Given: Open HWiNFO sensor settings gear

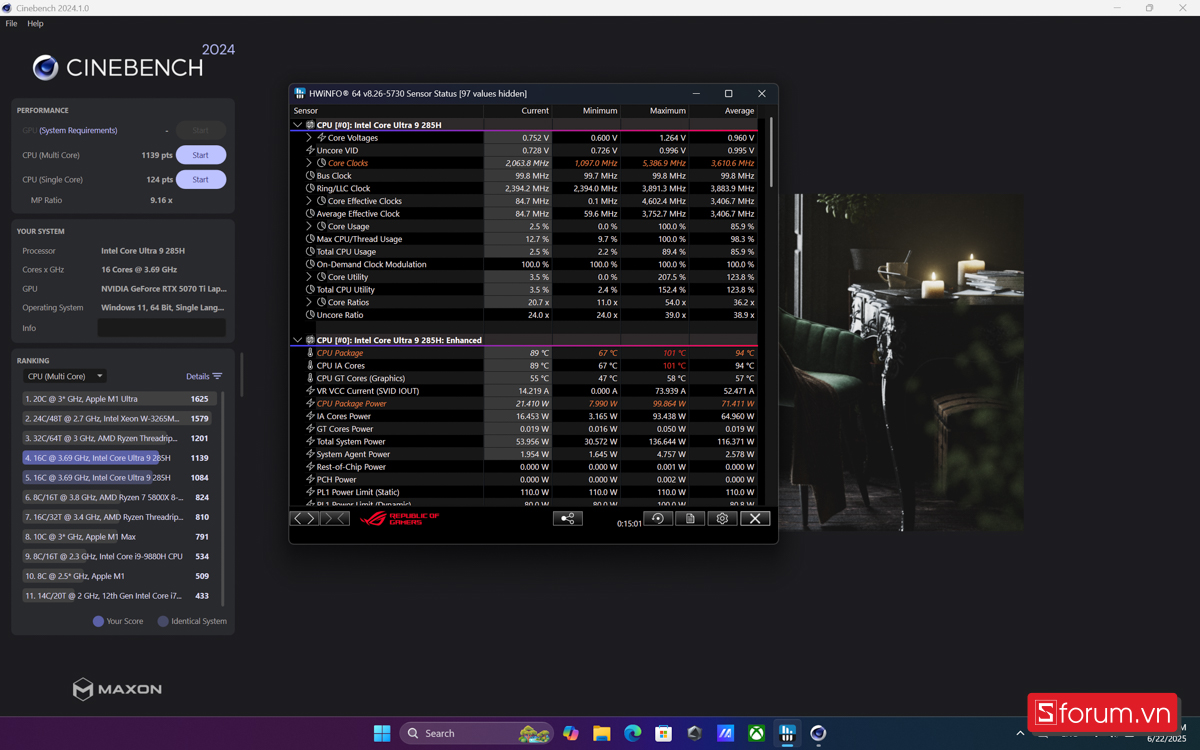Looking at the screenshot, I should click(x=722, y=519).
